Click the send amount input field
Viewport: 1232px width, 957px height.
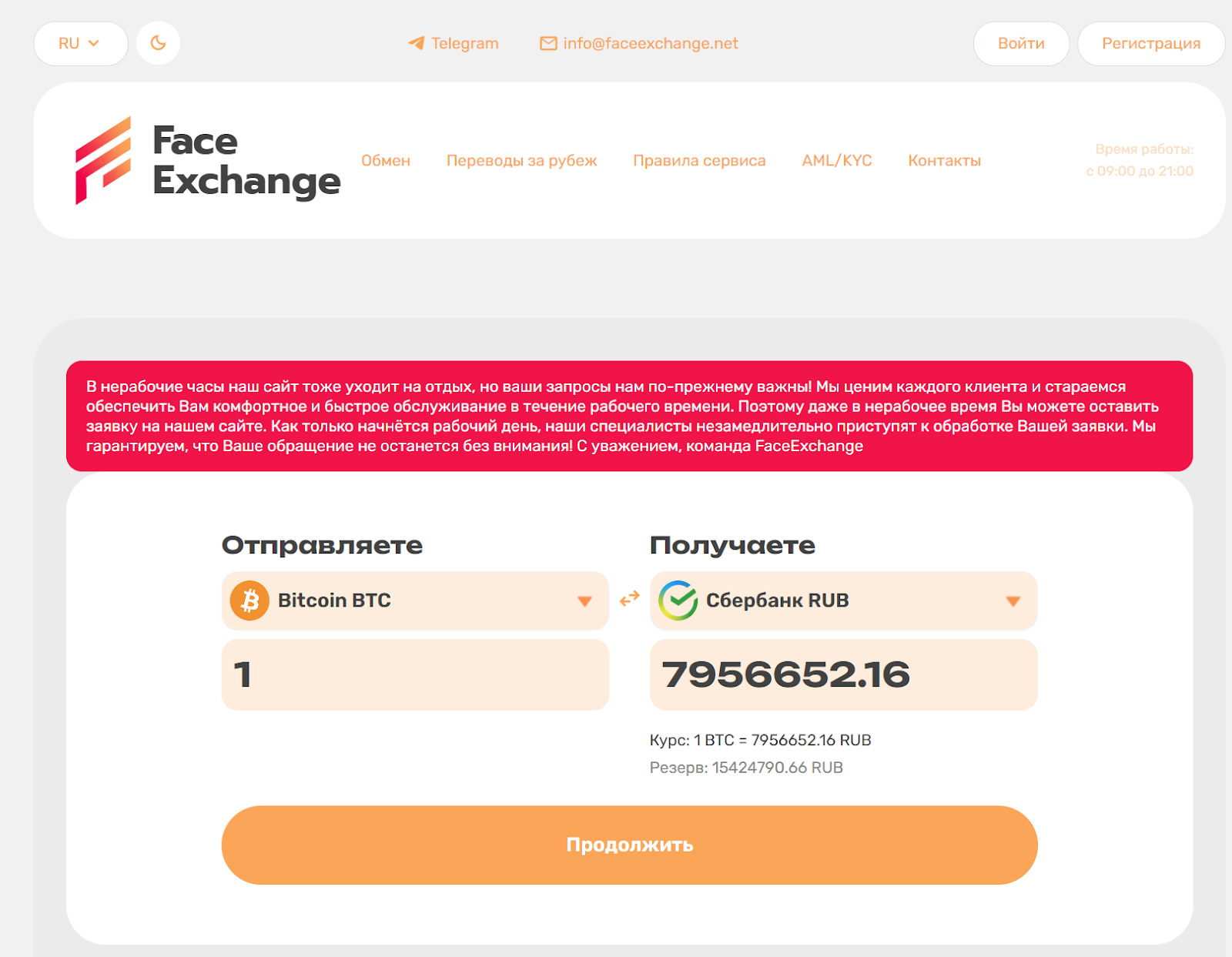click(415, 674)
